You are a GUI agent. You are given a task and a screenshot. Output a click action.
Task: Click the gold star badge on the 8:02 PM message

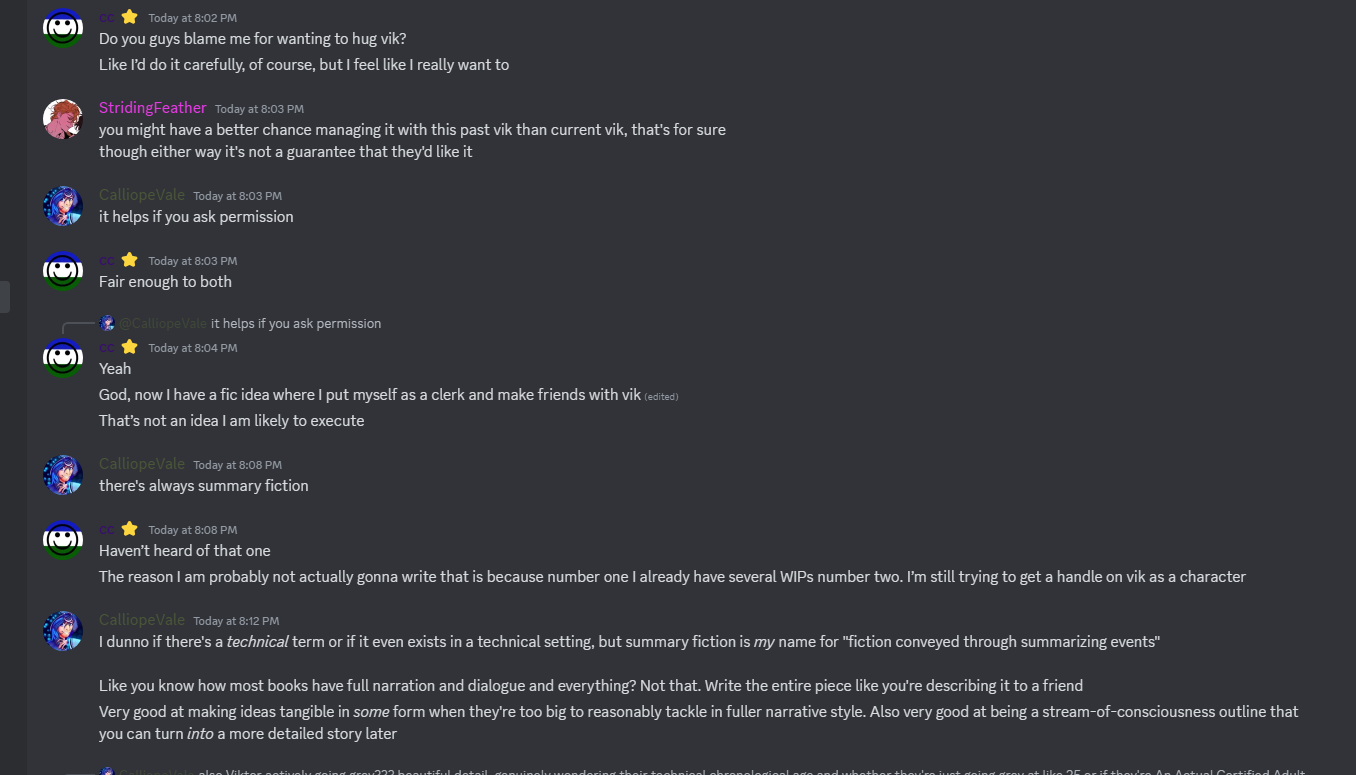point(129,17)
